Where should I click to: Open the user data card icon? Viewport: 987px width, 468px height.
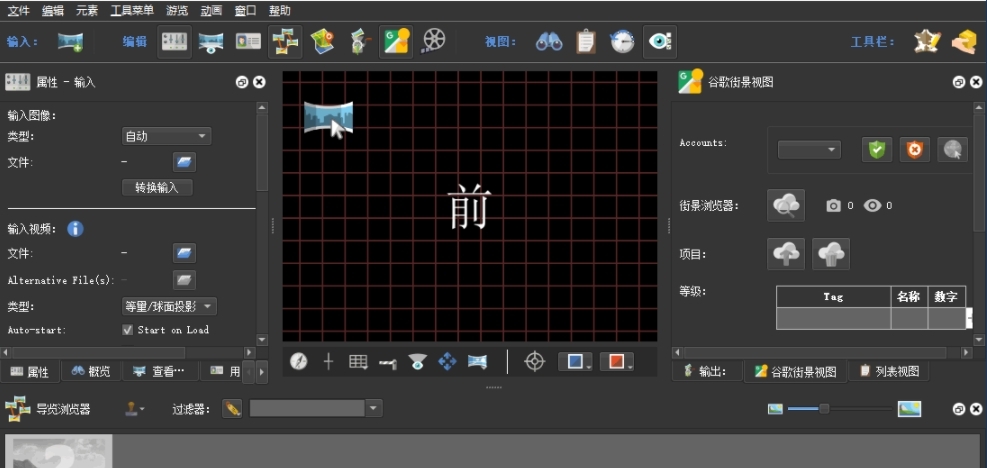[x=248, y=42]
